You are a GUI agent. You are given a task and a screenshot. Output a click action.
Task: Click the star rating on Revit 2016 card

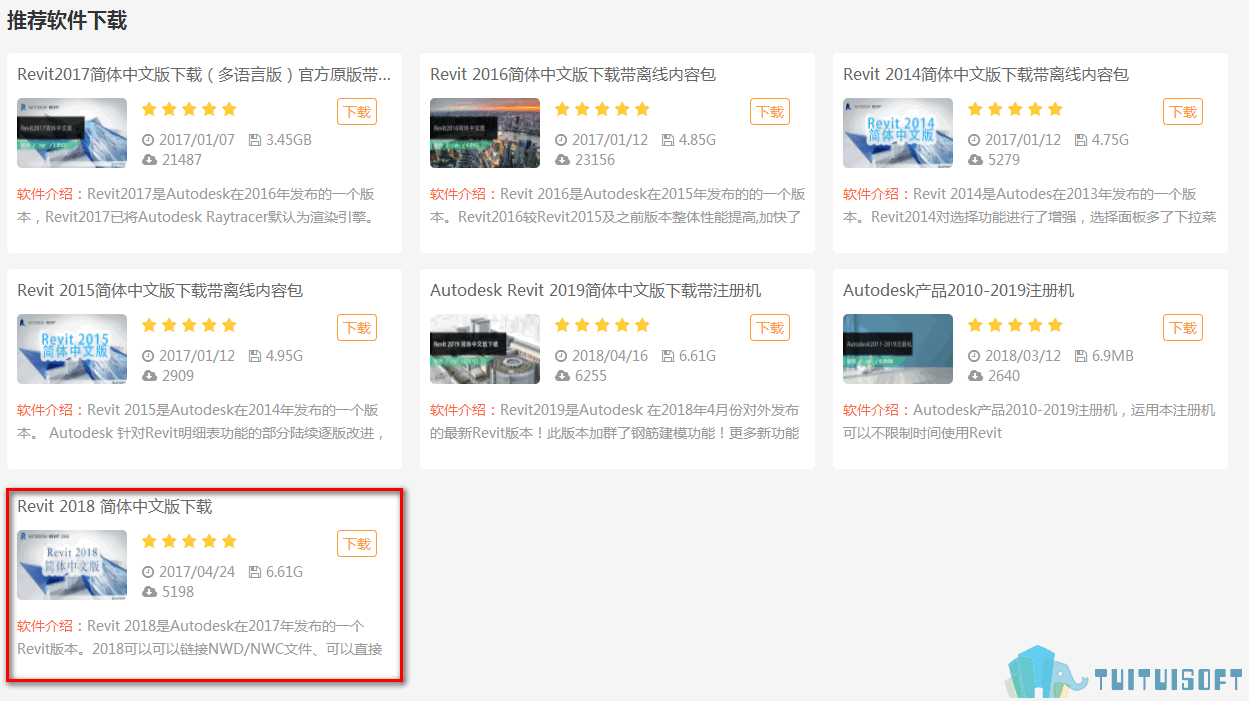[x=603, y=109]
